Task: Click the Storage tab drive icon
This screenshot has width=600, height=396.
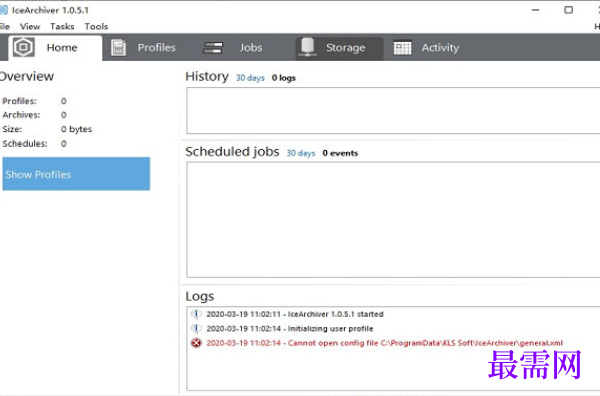Action: pyautogui.click(x=308, y=47)
